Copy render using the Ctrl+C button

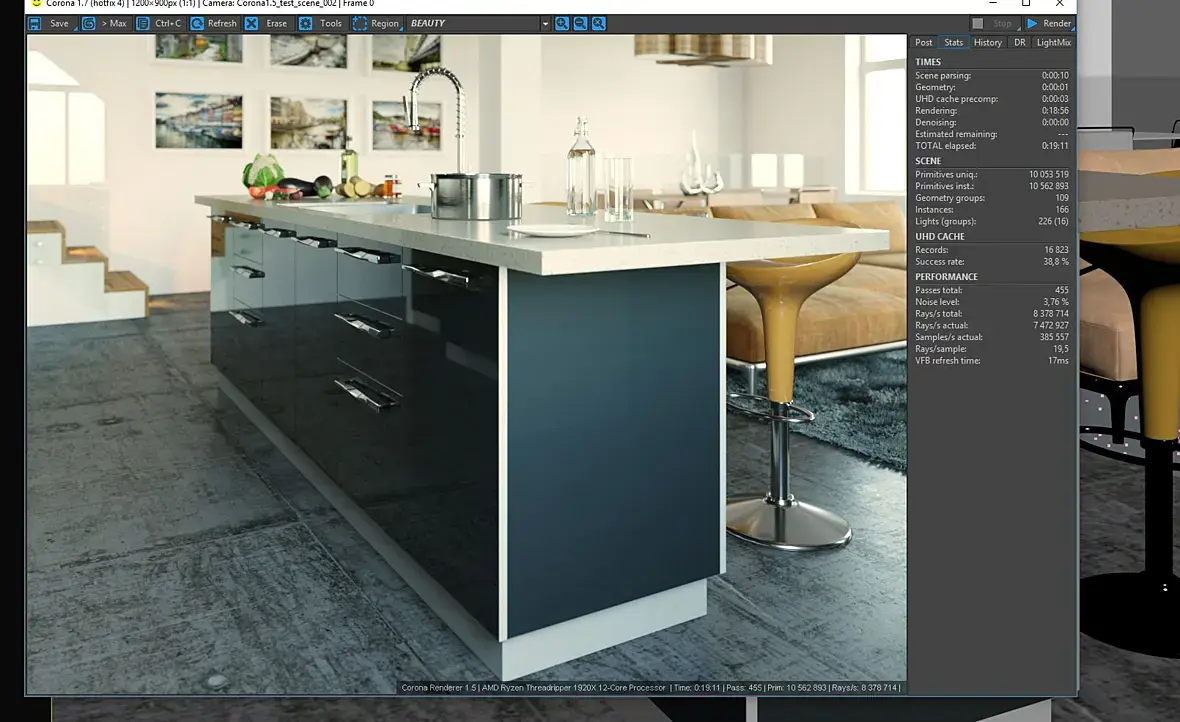[159, 23]
